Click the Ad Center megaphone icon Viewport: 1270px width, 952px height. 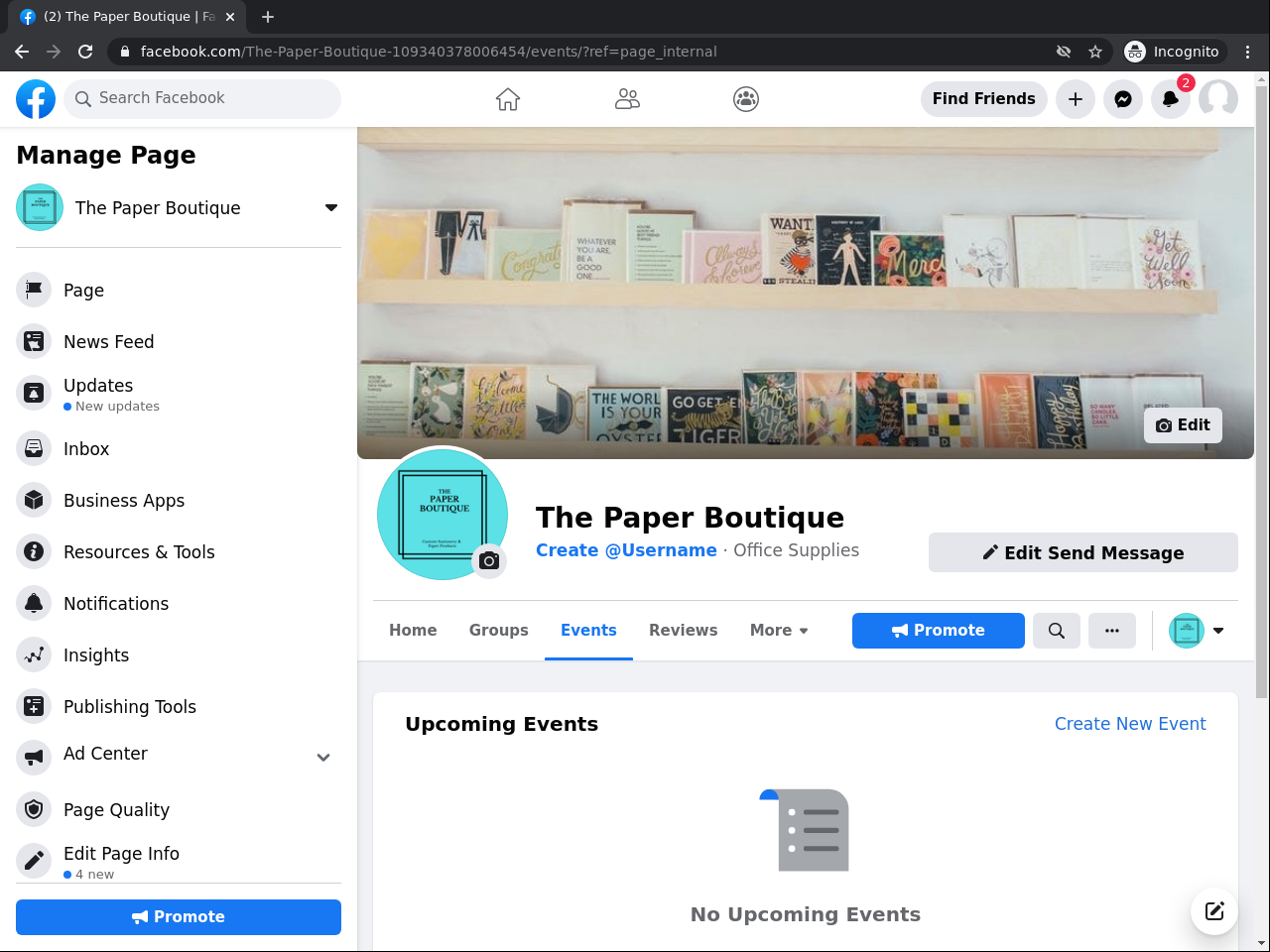coord(34,758)
